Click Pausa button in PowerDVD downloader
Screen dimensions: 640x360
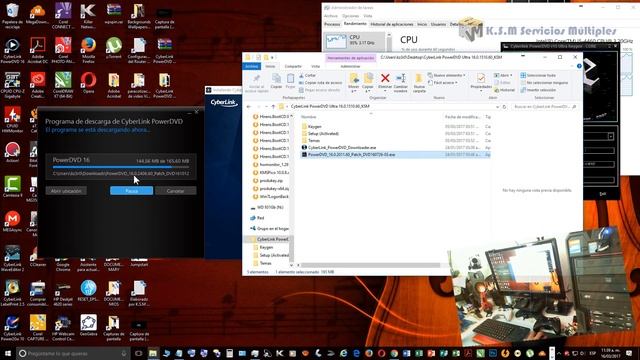tap(131, 191)
